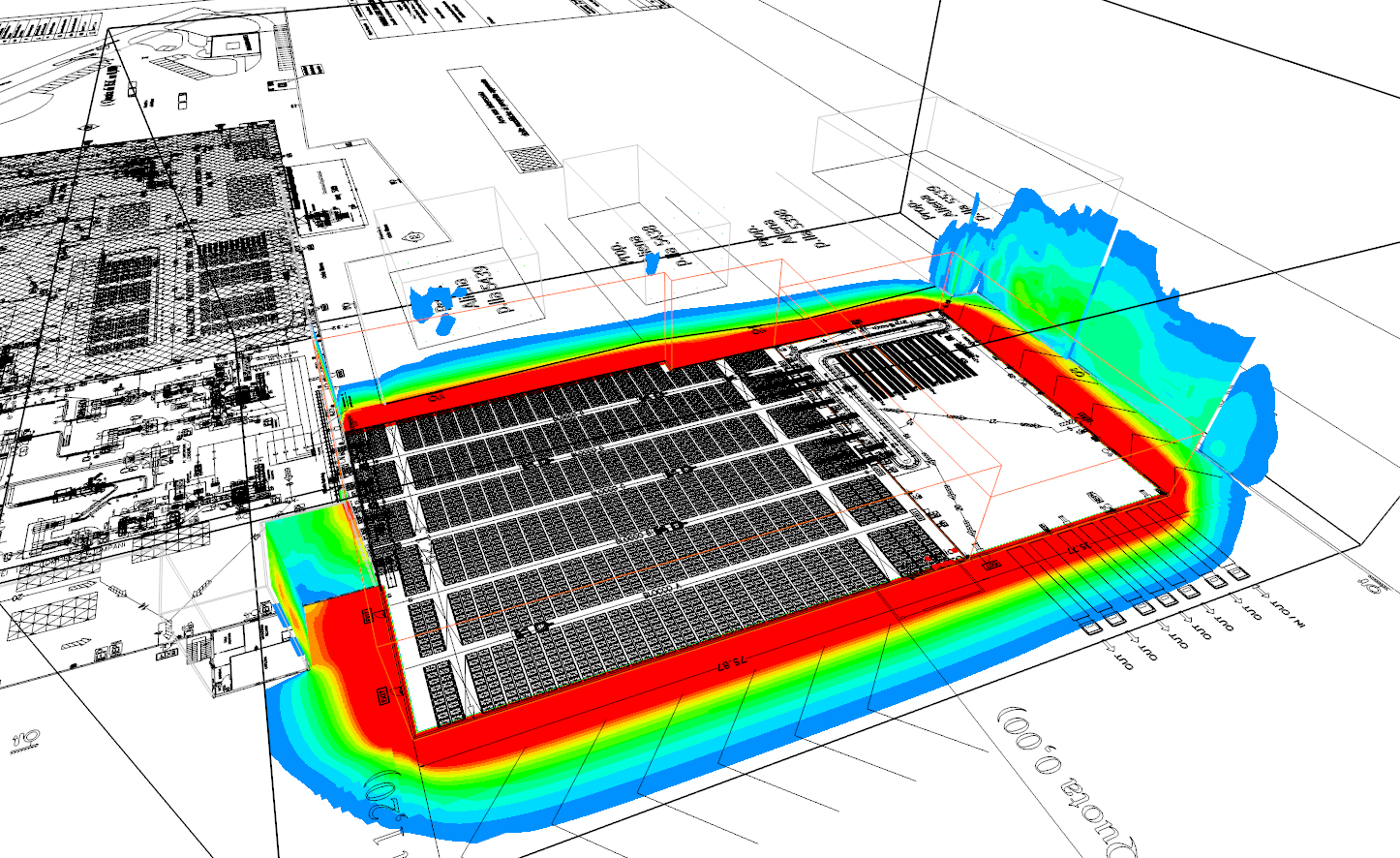Click the leftmost loading dock bay box
Image resolution: width=1400 pixels, height=858 pixels.
[x=1093, y=627]
